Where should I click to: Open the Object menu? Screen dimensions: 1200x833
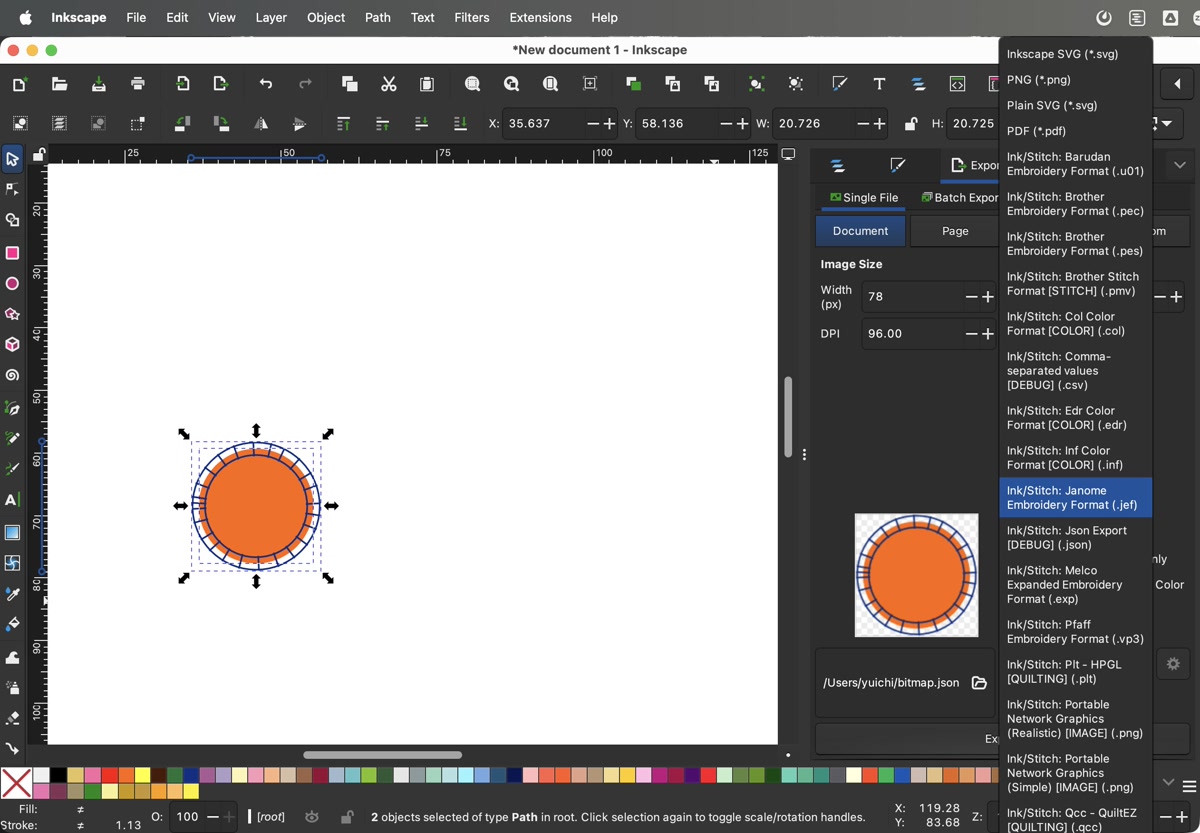(x=326, y=17)
